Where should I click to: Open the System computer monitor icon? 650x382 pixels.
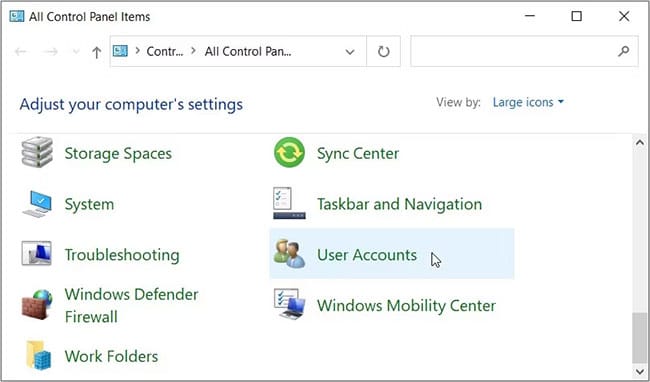37,204
